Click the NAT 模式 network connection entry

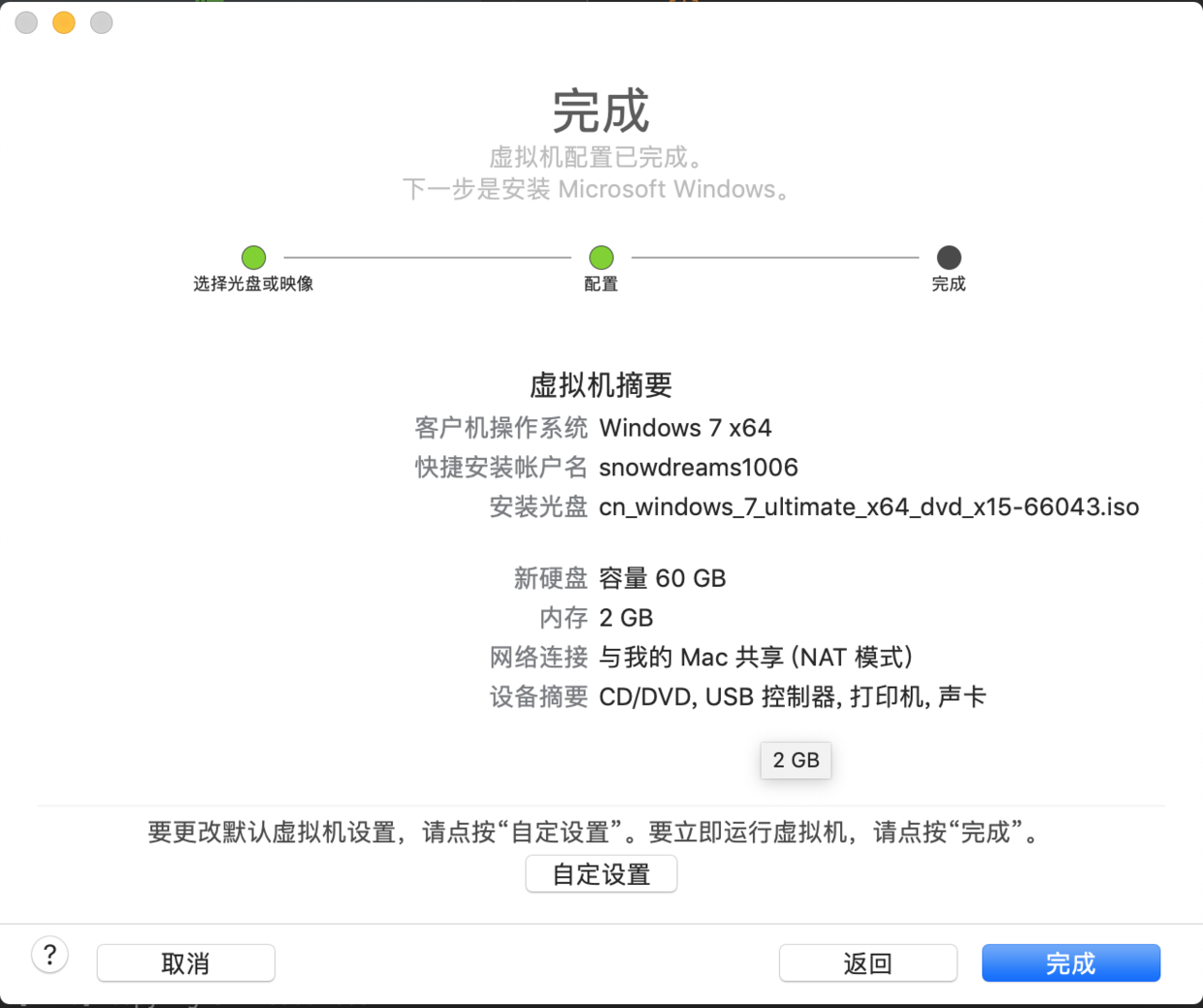tap(755, 657)
